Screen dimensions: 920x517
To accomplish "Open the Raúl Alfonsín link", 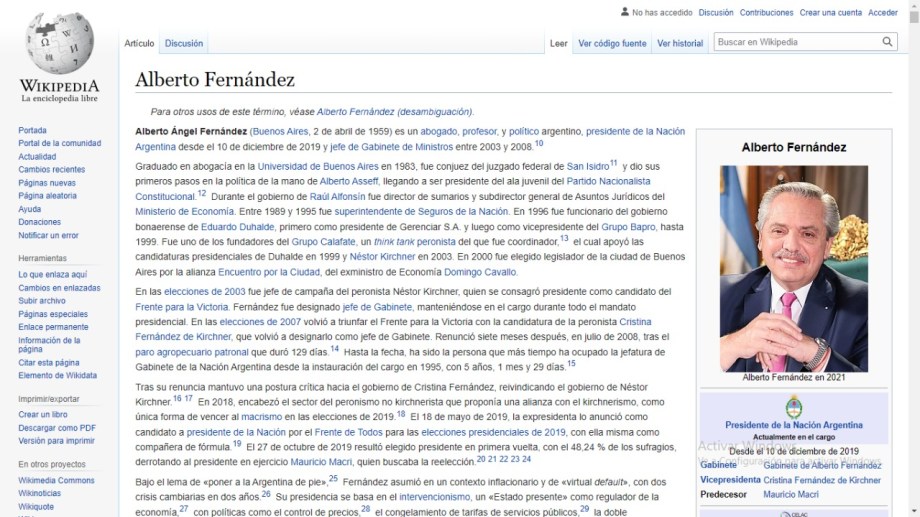I will (x=337, y=197).
